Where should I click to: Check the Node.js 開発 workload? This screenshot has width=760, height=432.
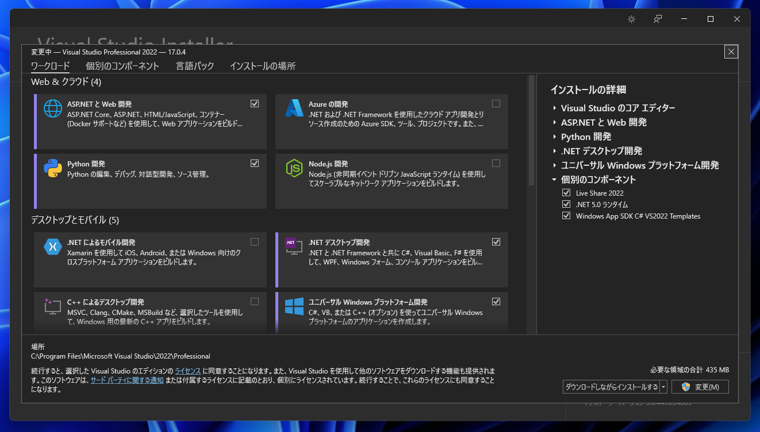tap(496, 163)
